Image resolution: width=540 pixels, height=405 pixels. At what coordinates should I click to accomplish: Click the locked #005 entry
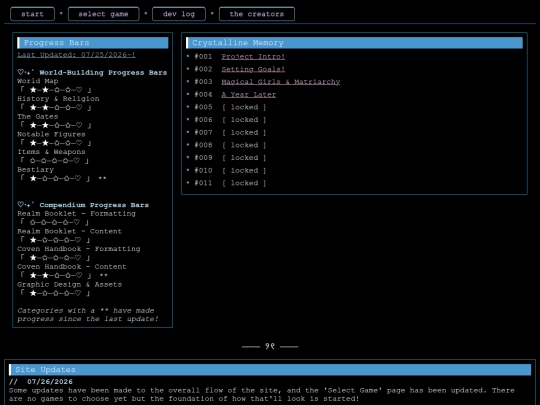click(x=244, y=107)
